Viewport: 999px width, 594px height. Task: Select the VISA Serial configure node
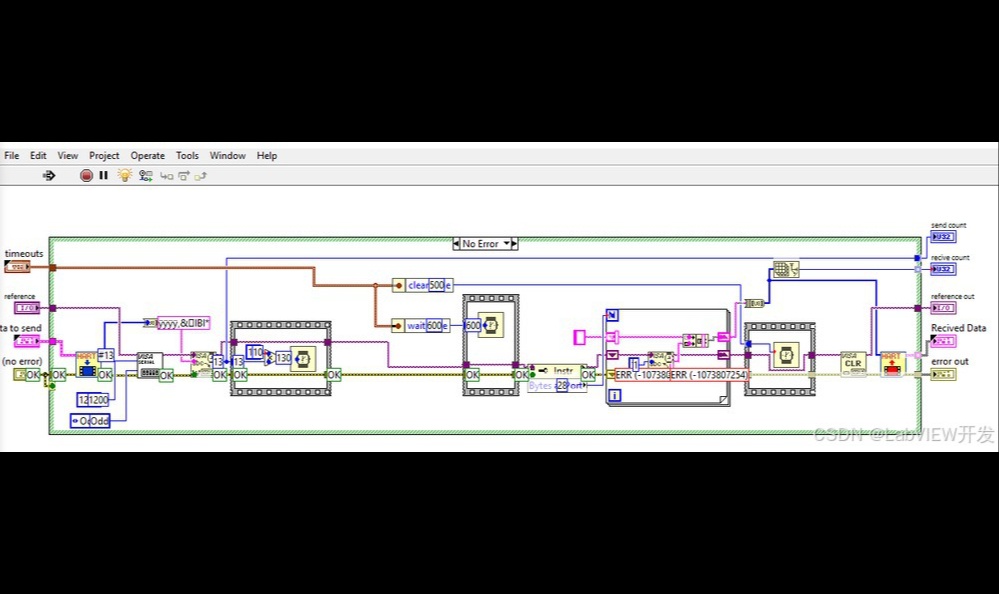150,365
